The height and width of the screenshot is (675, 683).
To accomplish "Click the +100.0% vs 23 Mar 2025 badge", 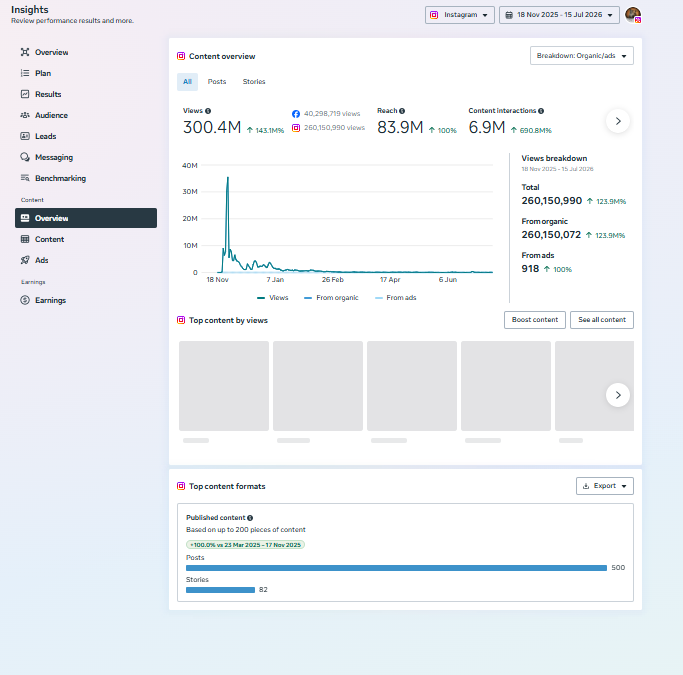I will [x=245, y=545].
